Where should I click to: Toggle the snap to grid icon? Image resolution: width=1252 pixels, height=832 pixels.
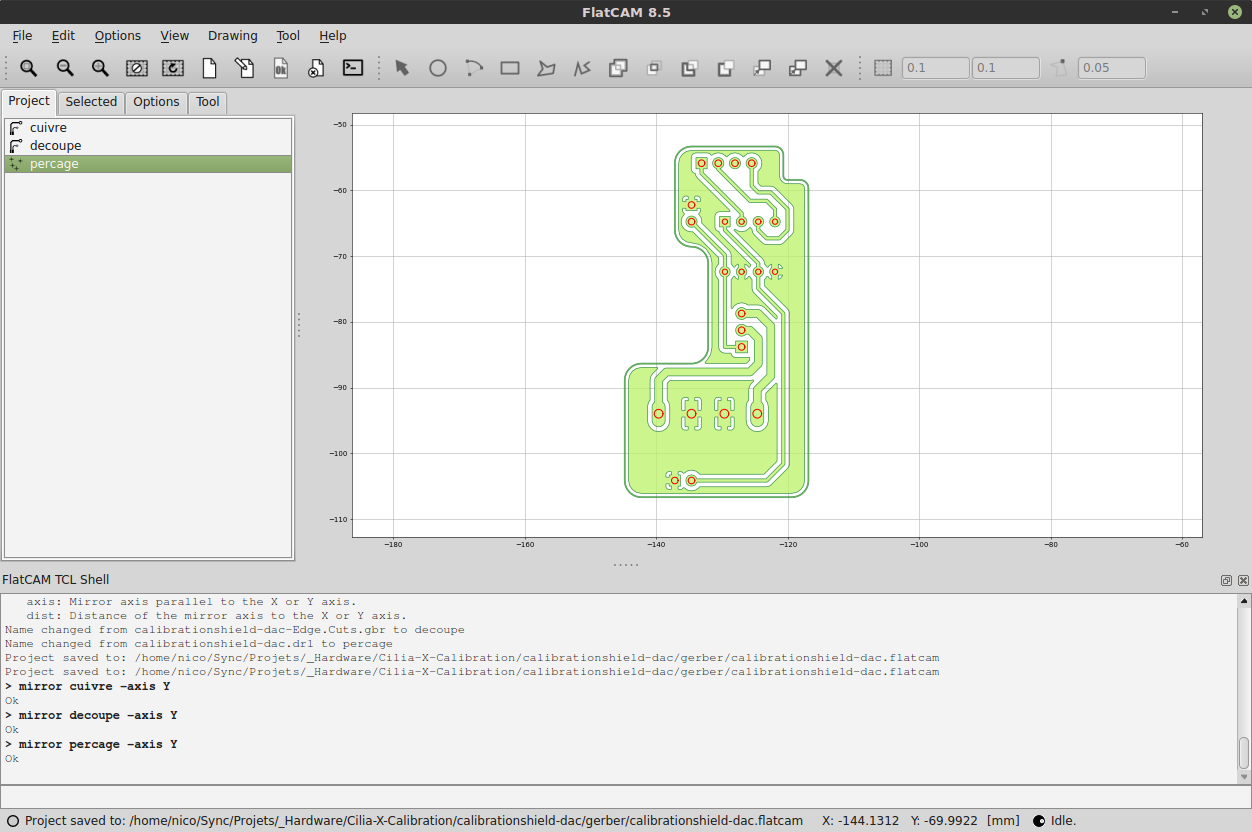coord(883,68)
